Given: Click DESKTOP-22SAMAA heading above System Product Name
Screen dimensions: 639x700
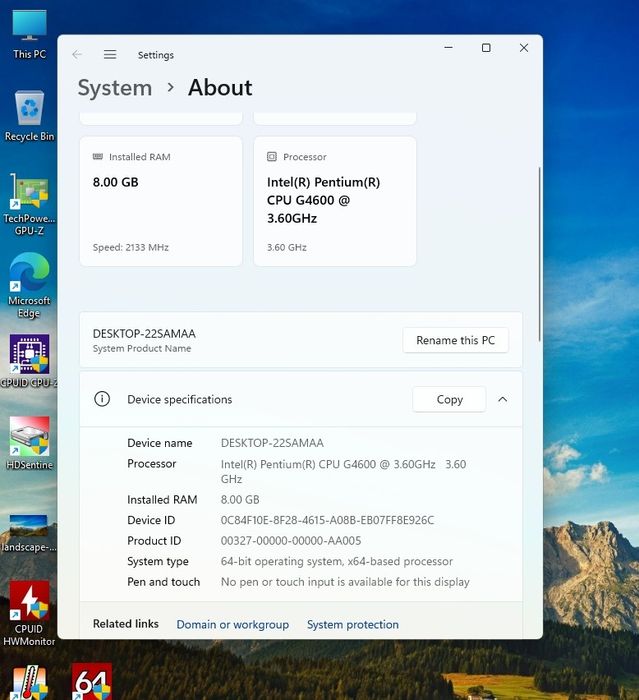Looking at the screenshot, I should tap(144, 333).
